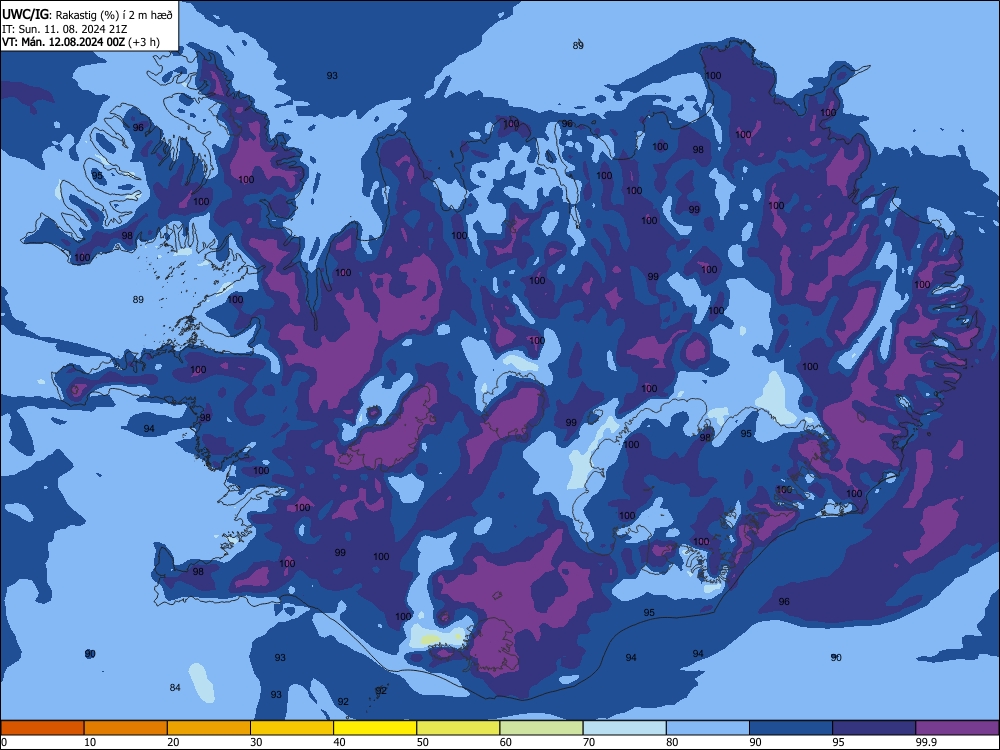1000x750 pixels.
Task: Click the humidity value "84" on the map
Action: [175, 688]
